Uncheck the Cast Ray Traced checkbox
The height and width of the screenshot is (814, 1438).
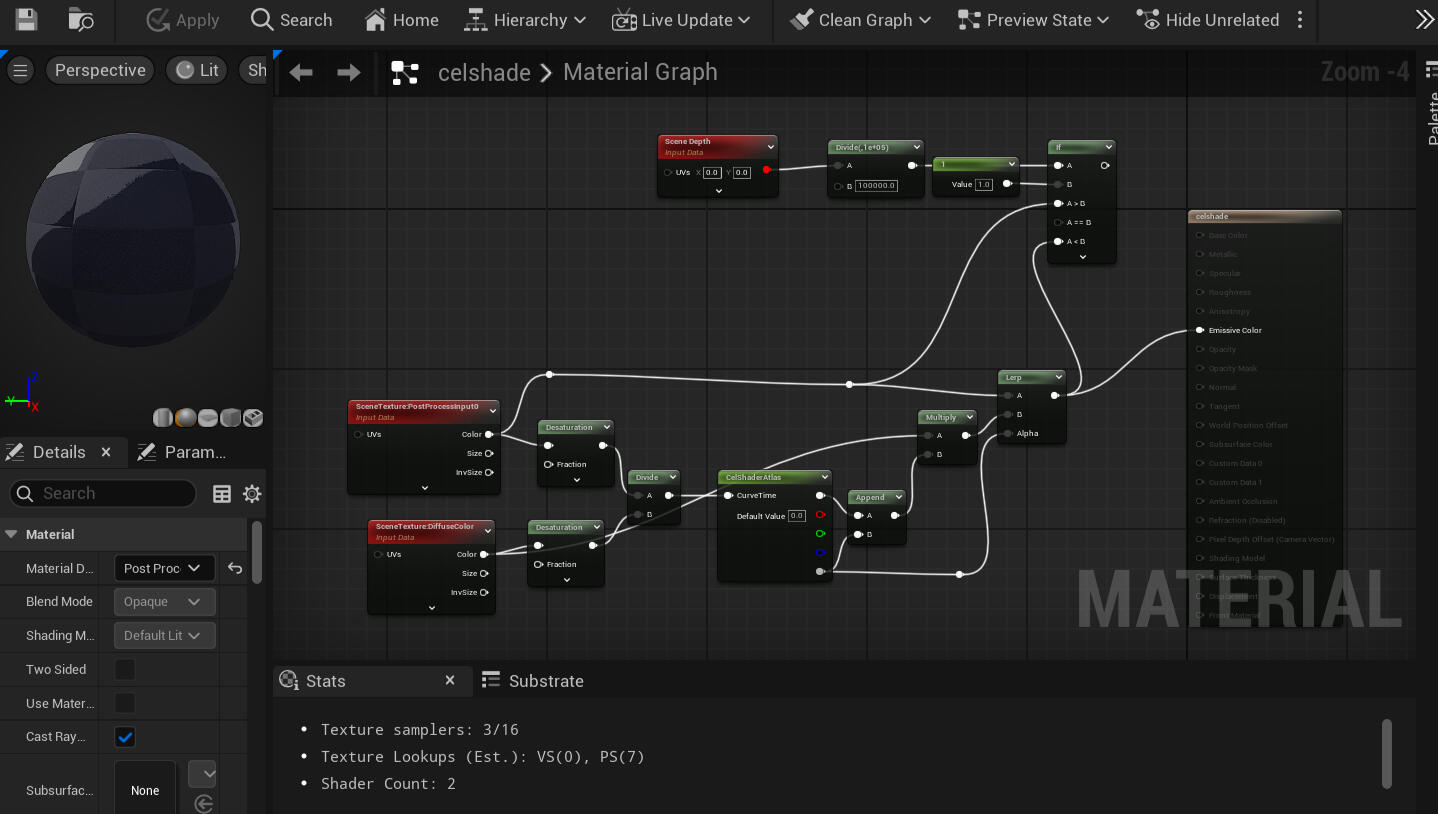[x=125, y=737]
